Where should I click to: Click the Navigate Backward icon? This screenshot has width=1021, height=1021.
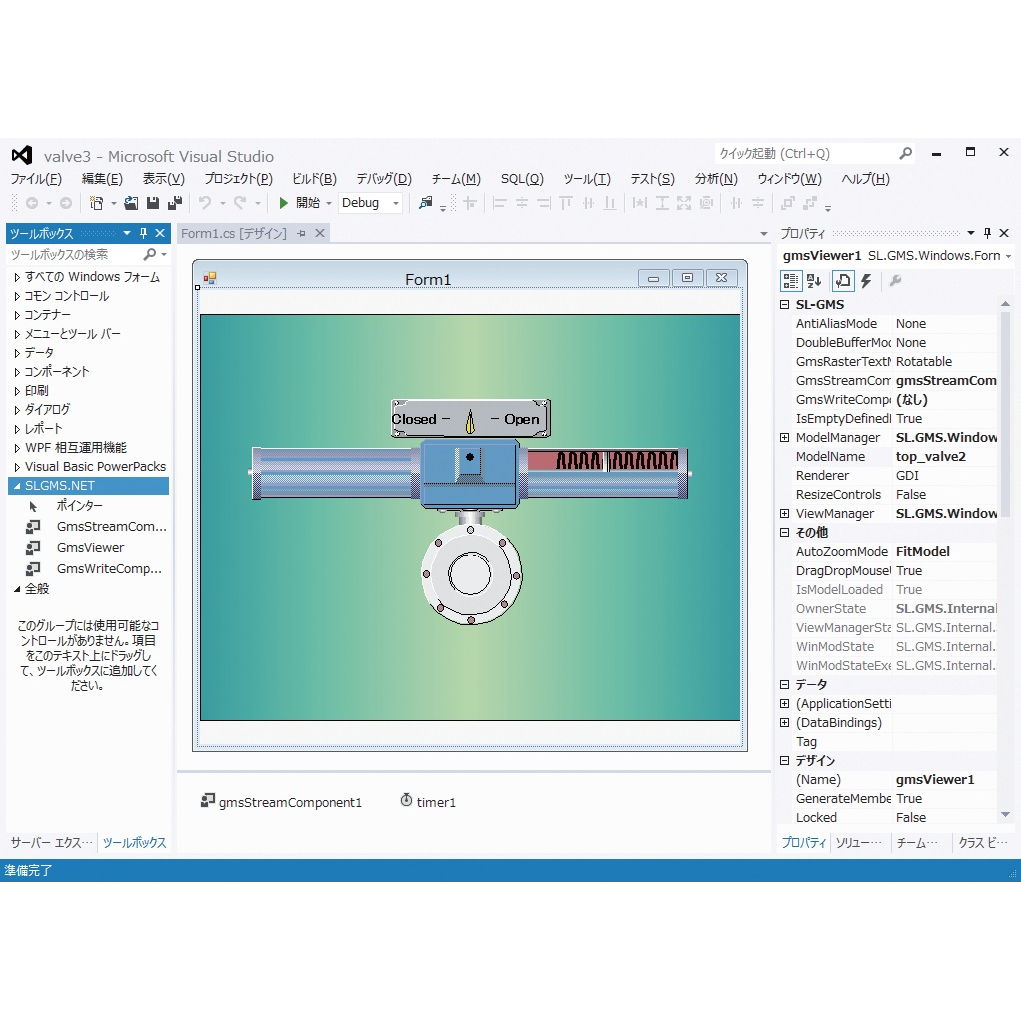click(31, 203)
